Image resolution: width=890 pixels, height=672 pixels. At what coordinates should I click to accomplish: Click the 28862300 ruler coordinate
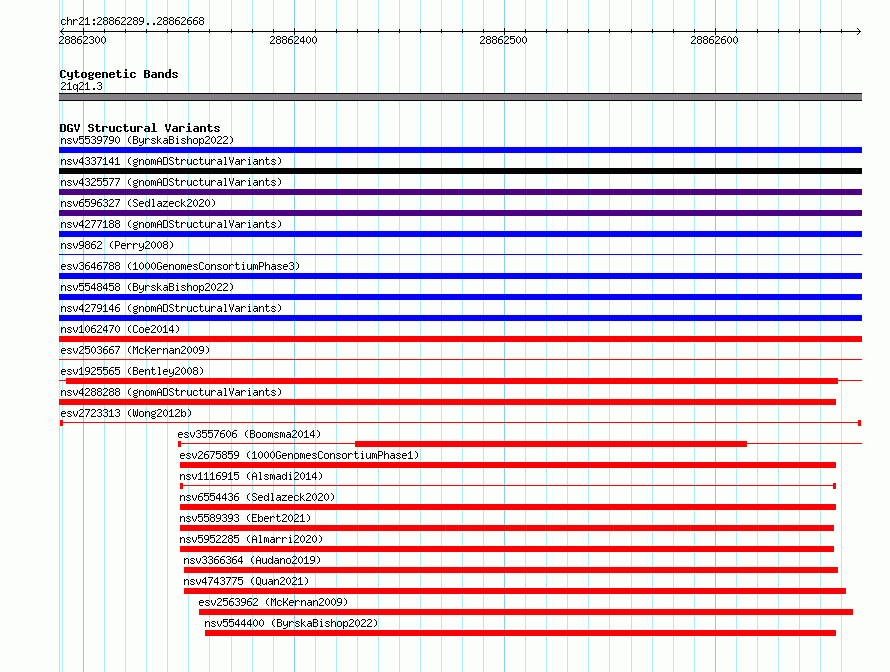pos(82,40)
